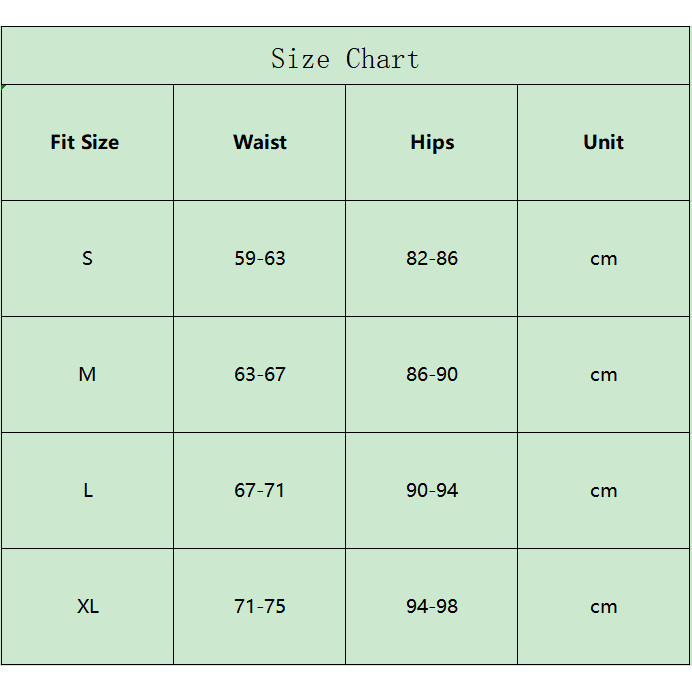692x692 pixels.
Task: Select the Unit column header
Action: click(x=603, y=142)
